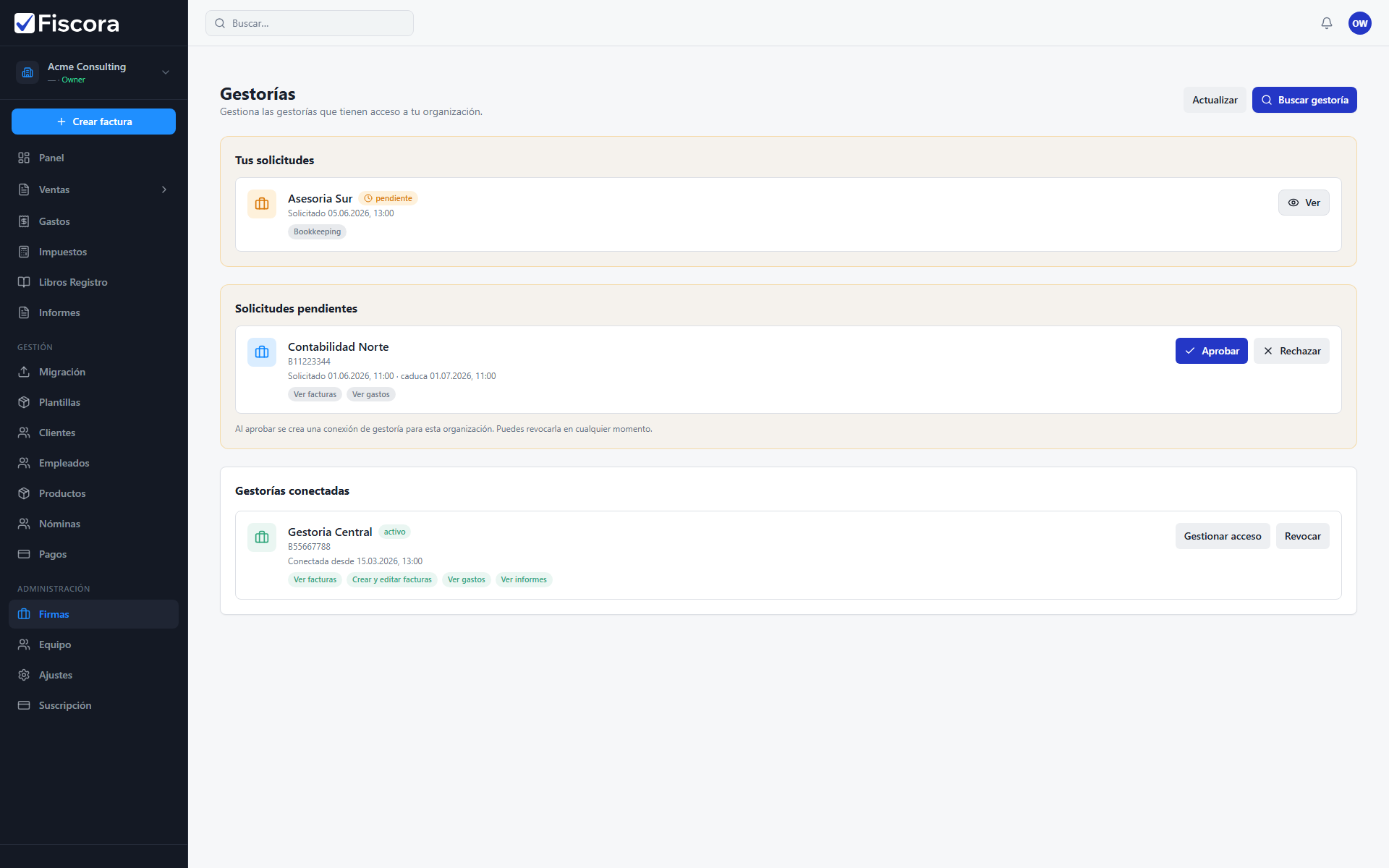The height and width of the screenshot is (868, 1389).
Task: Open Impuestos page
Action: coord(93,252)
